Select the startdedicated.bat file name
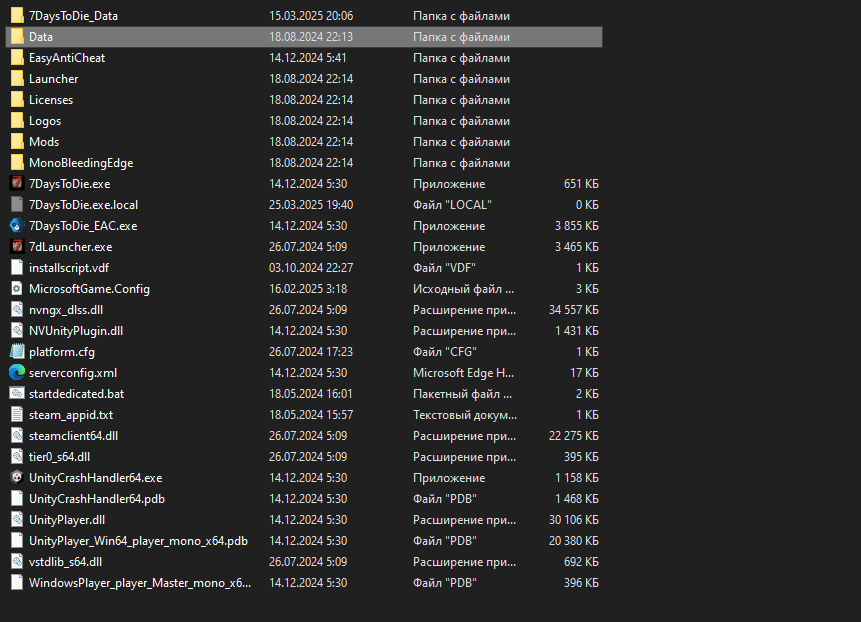The image size is (861, 622). pyautogui.click(x=76, y=394)
